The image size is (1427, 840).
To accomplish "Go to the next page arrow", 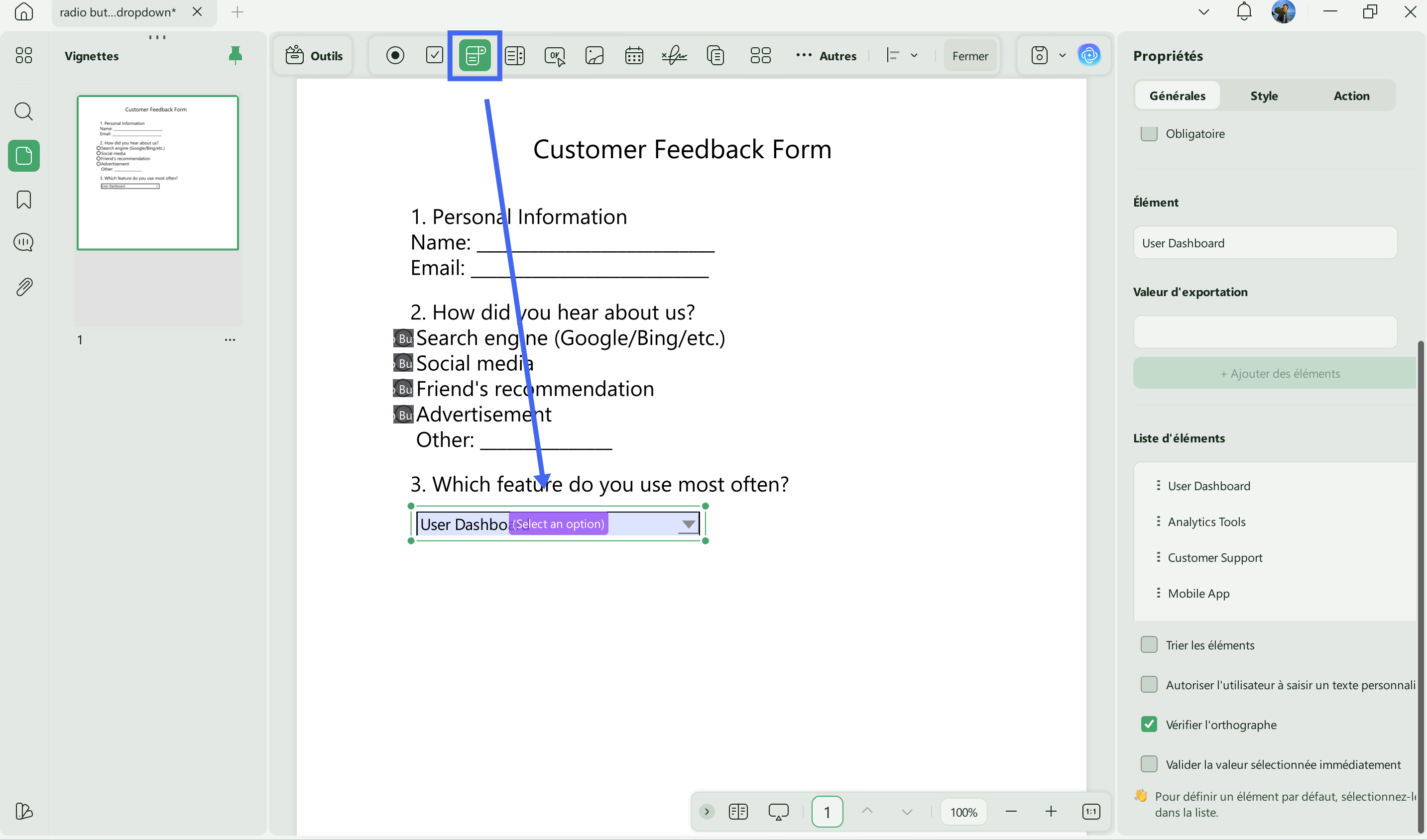I will pyautogui.click(x=907, y=812).
